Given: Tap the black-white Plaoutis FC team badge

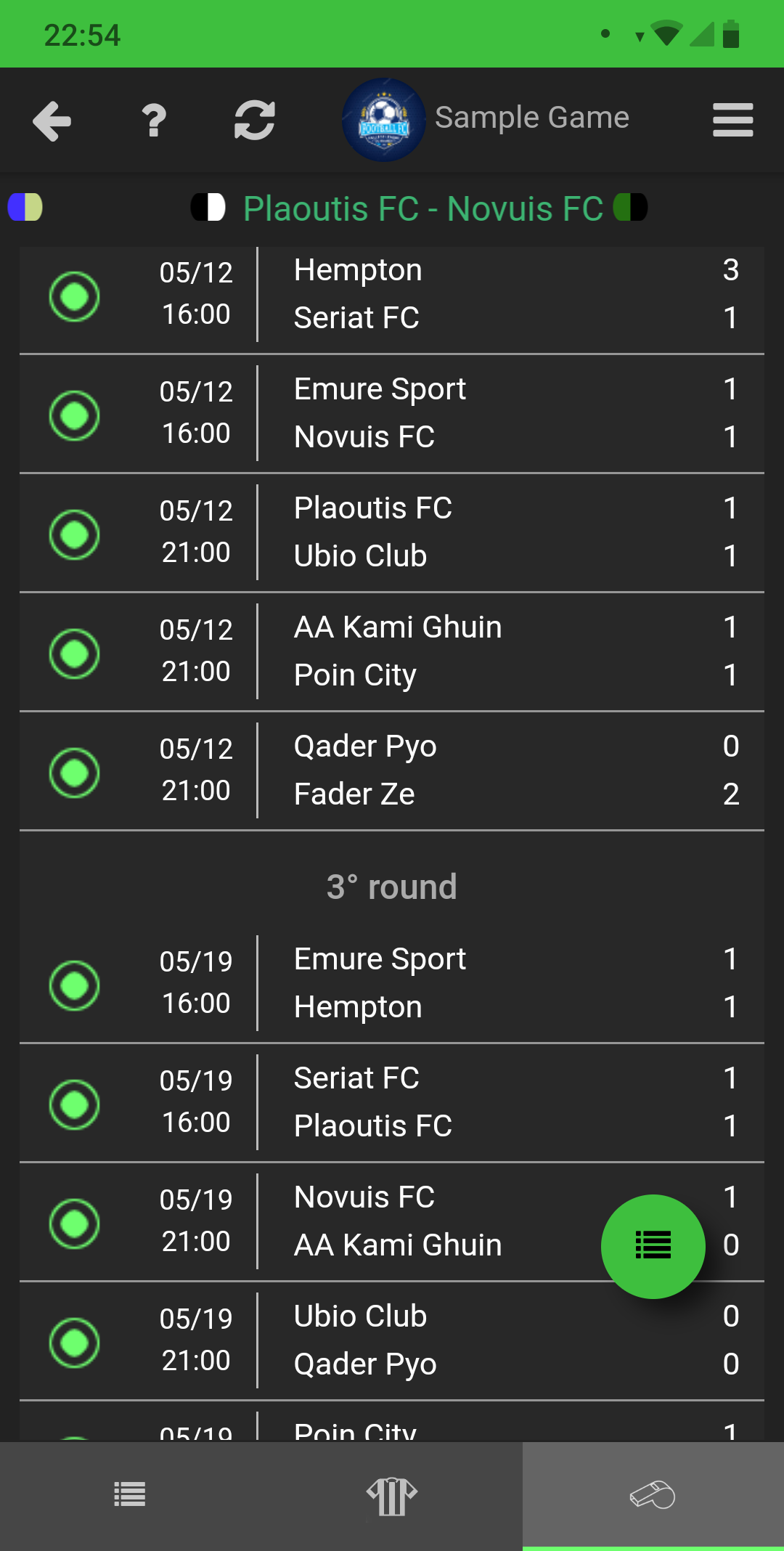Looking at the screenshot, I should tap(208, 207).
